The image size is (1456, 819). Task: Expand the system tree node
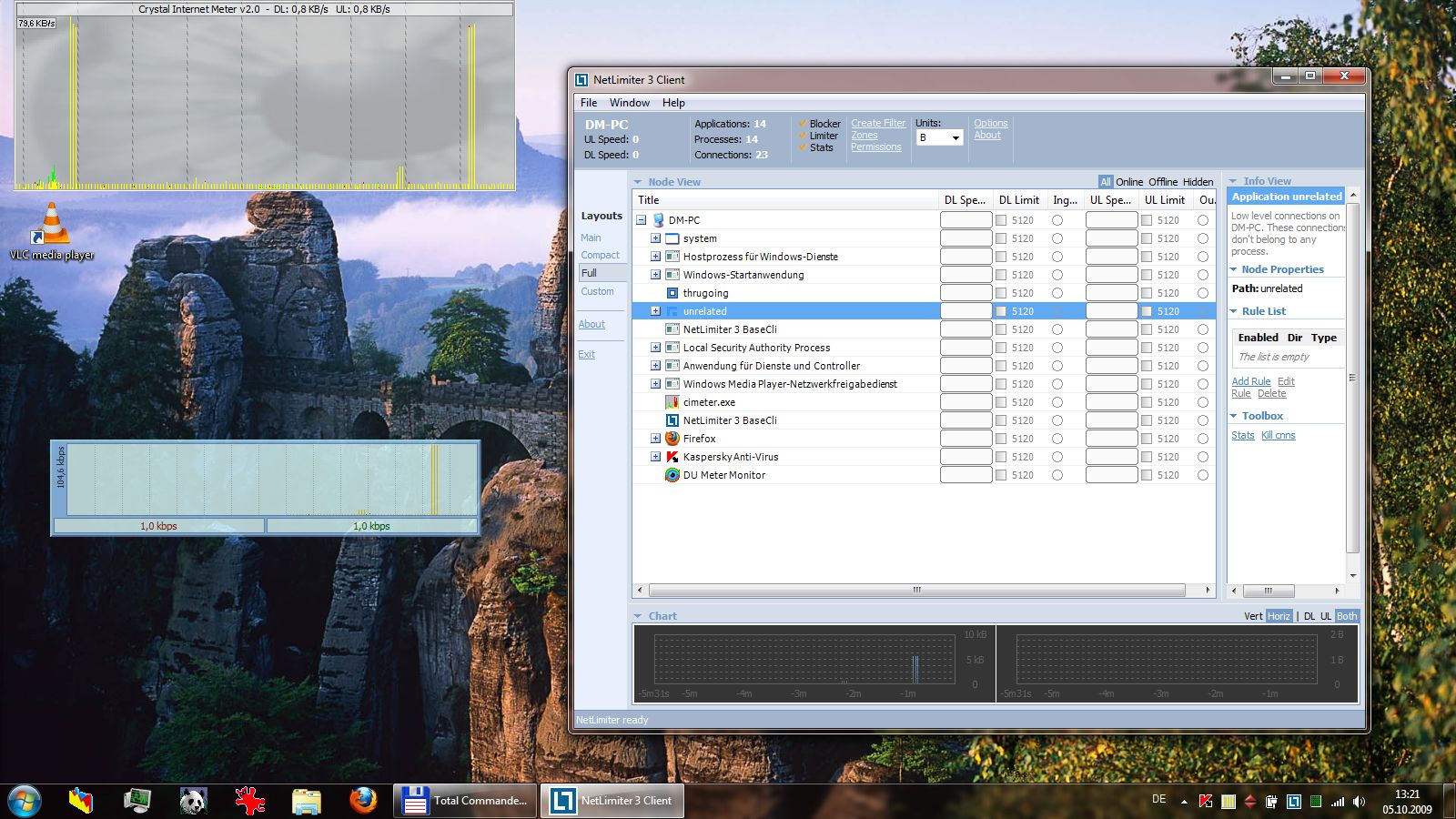[655, 238]
